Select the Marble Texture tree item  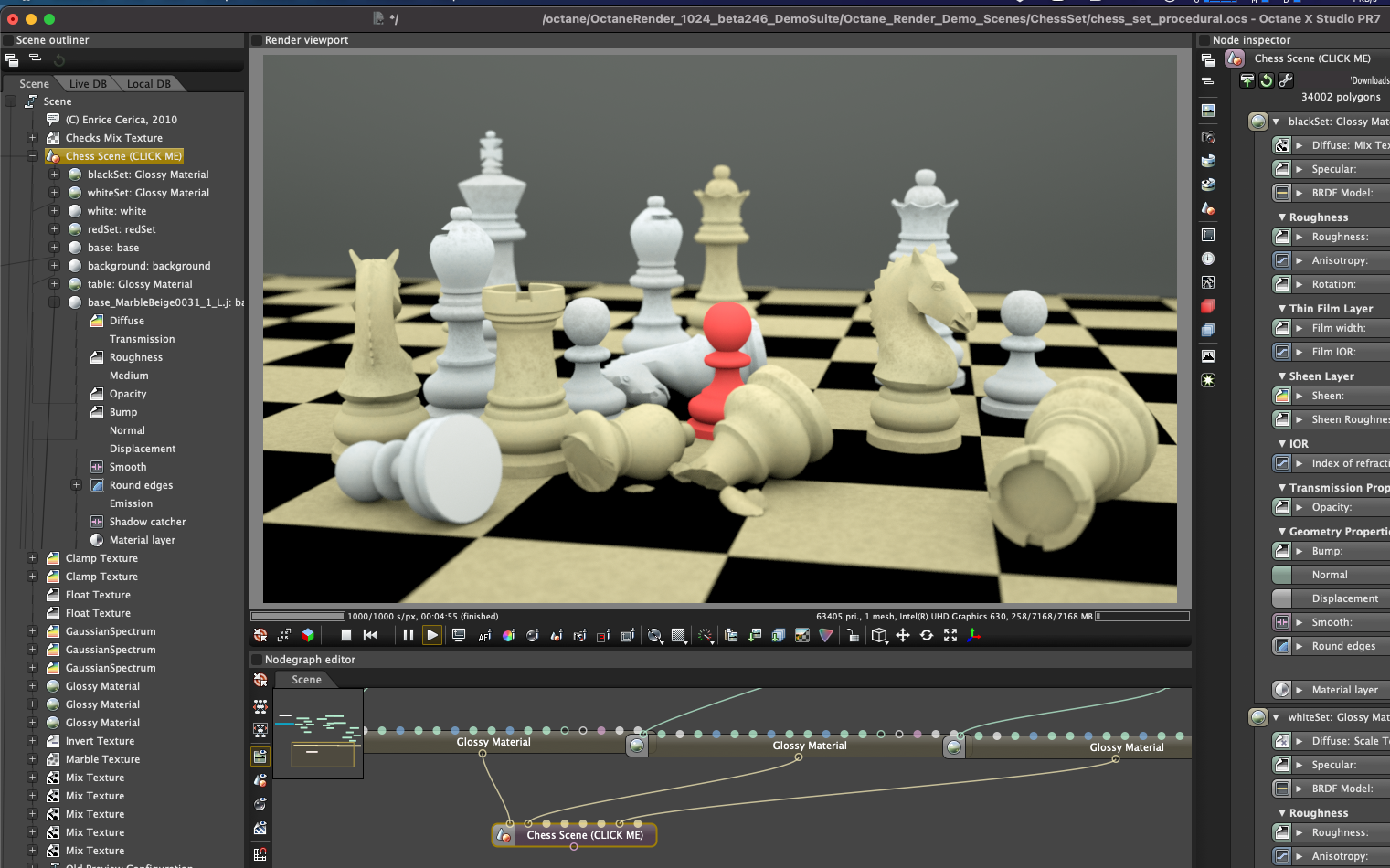click(102, 759)
